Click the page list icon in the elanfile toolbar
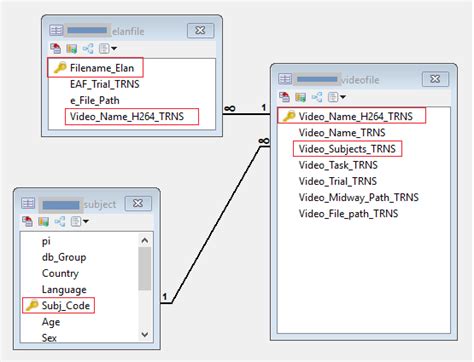The image size is (474, 362). (104, 49)
